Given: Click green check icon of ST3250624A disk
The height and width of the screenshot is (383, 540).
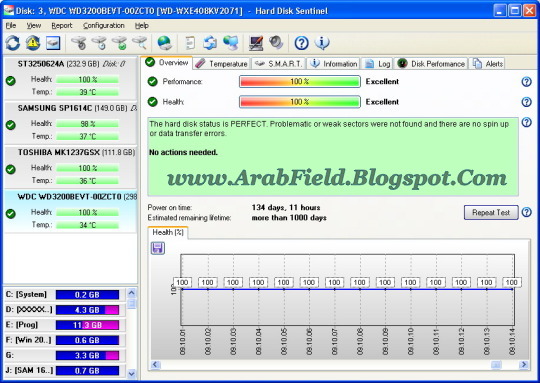Looking at the screenshot, I should point(11,81).
